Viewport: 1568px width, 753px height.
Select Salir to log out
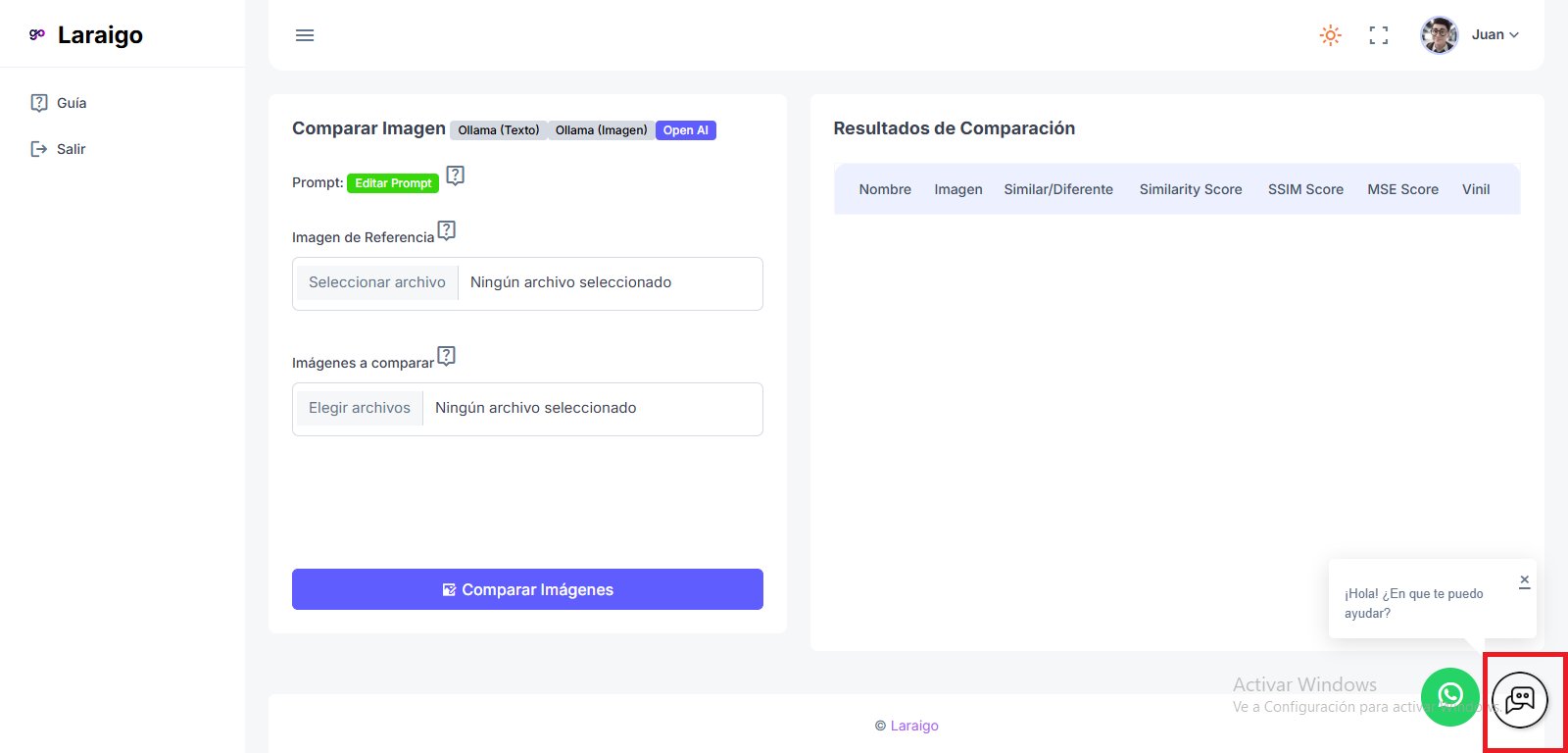(71, 149)
